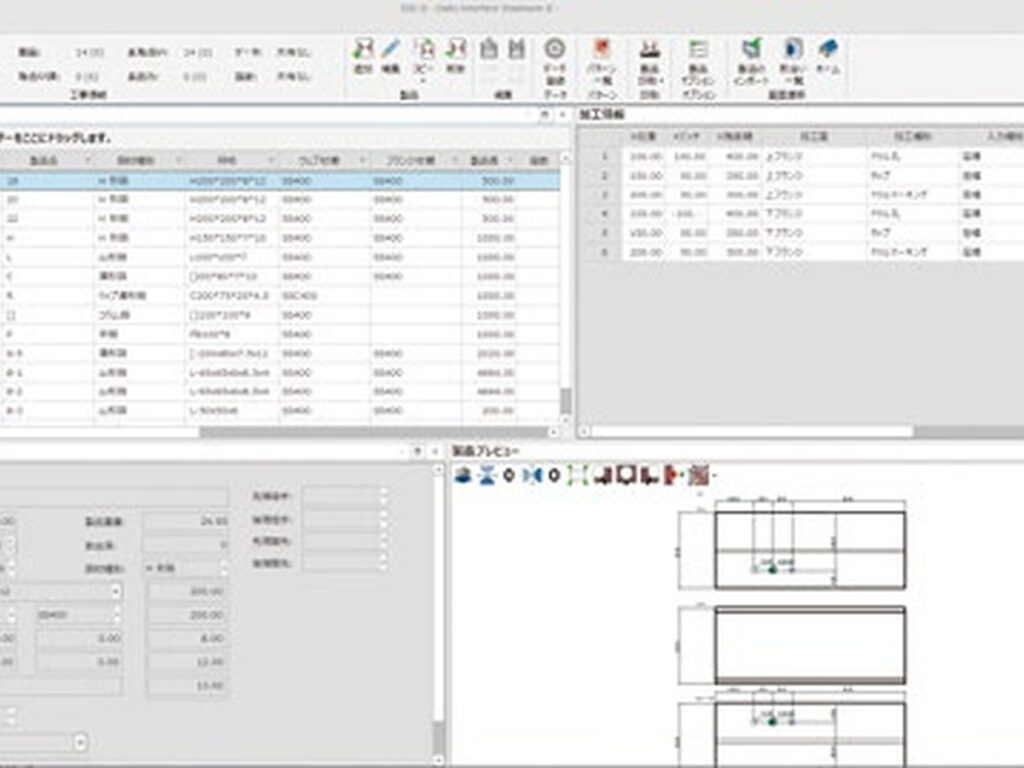Click the blue 3D view icon in preview toolbar
The width and height of the screenshot is (1024, 768).
tap(464, 475)
